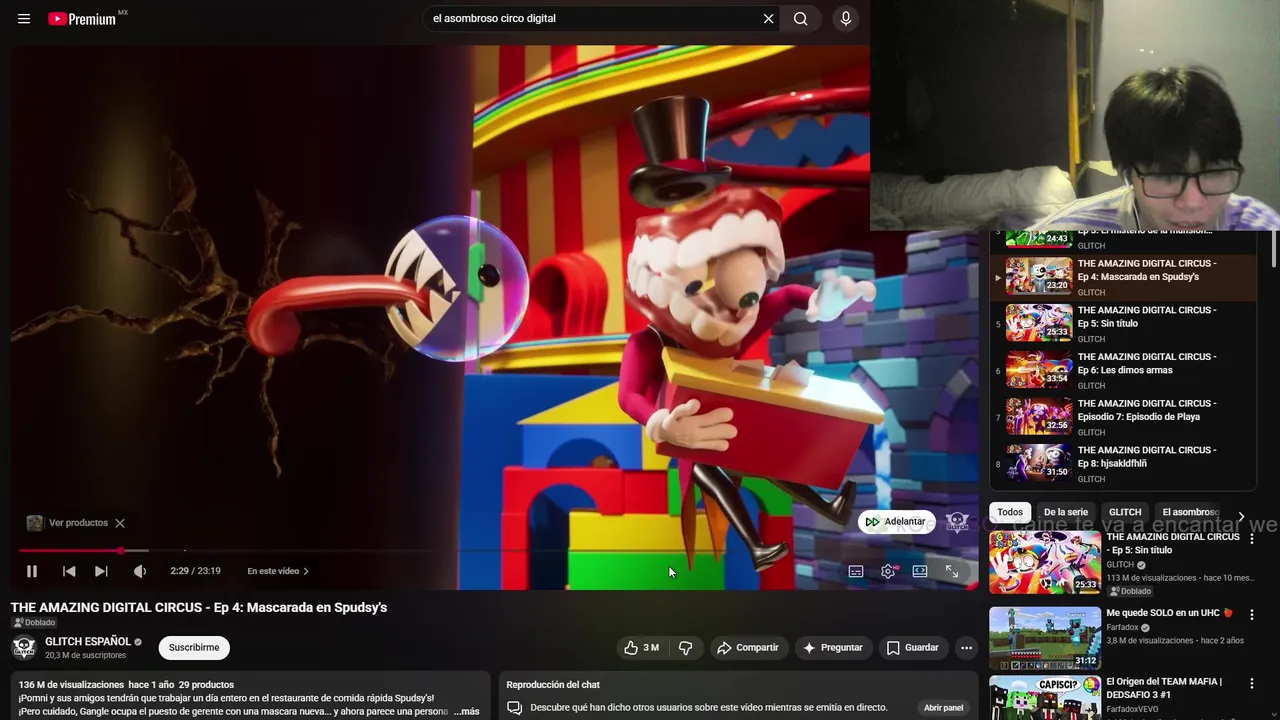Screen dimensions: 1280x720
Task: Click title 'Ep 6: Les dimos armas'
Action: (x=1146, y=363)
